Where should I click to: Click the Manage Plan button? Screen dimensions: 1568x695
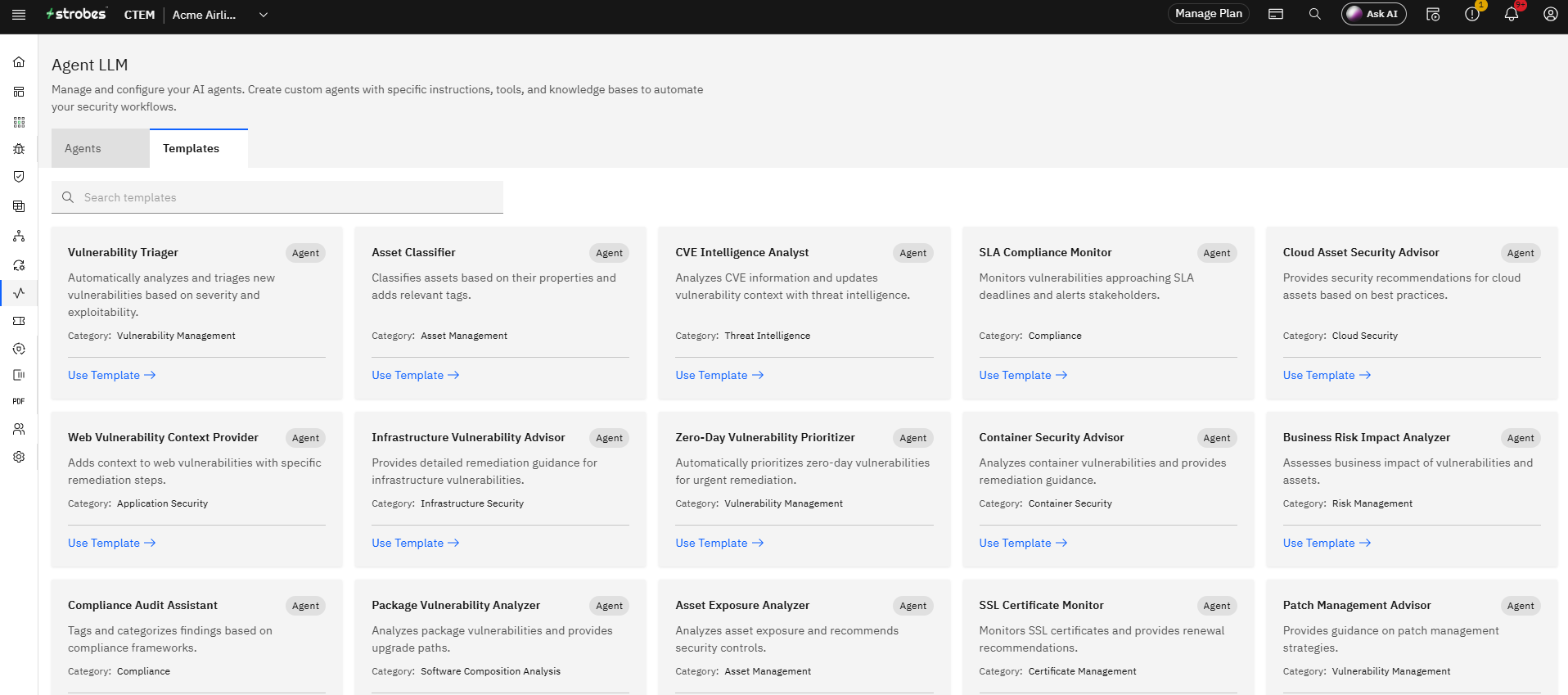pos(1209,14)
